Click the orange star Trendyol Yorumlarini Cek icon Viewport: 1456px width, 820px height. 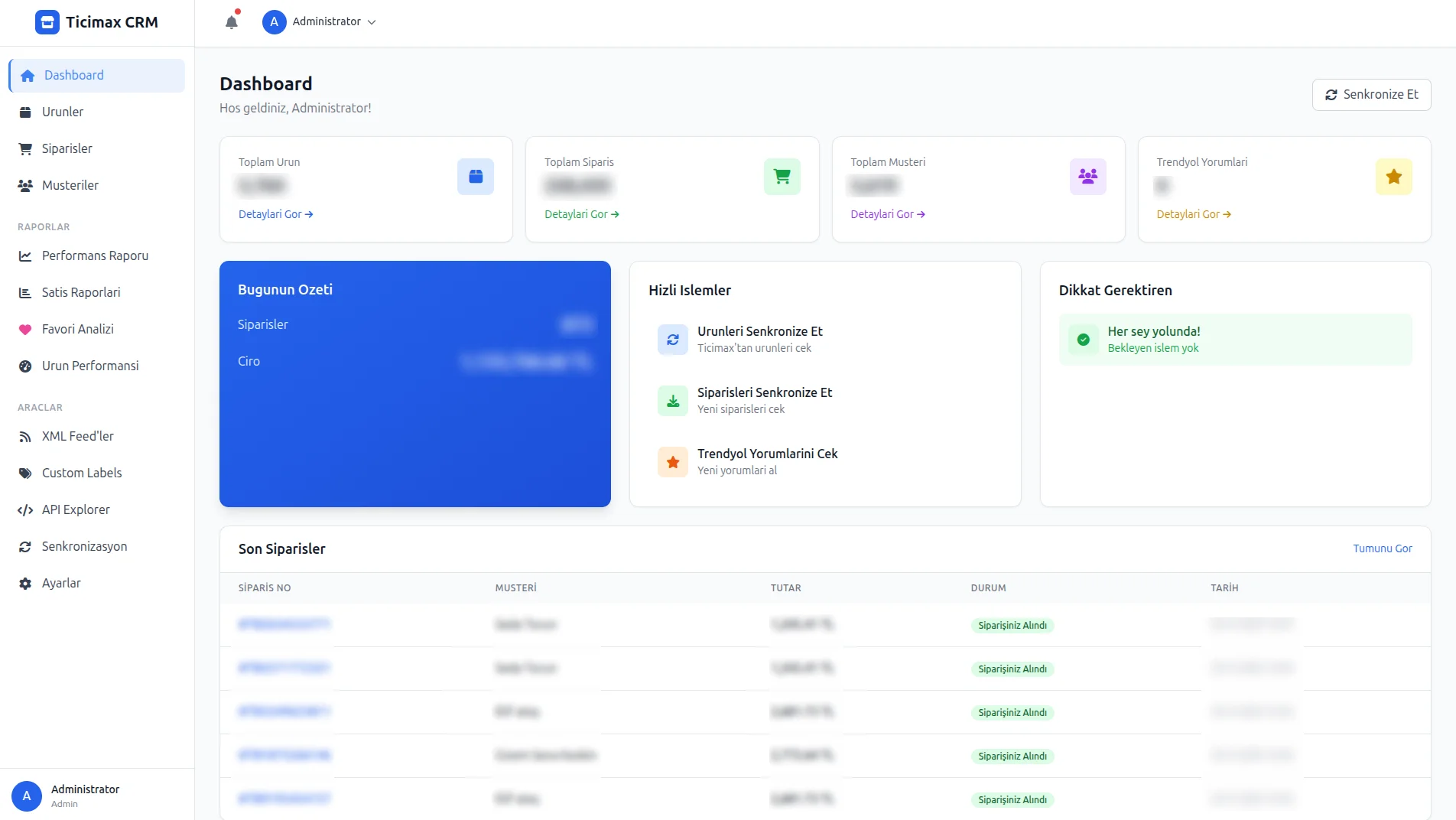pos(673,462)
